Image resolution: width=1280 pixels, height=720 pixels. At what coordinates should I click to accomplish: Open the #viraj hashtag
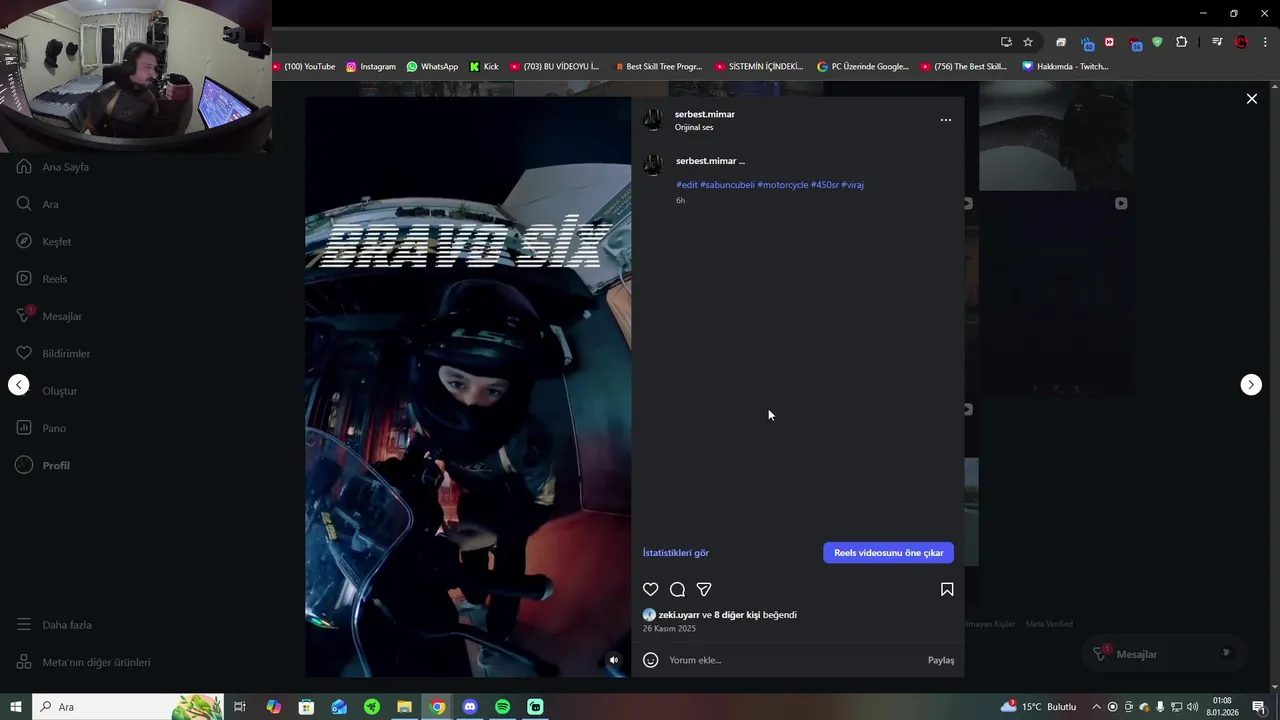[x=853, y=185]
